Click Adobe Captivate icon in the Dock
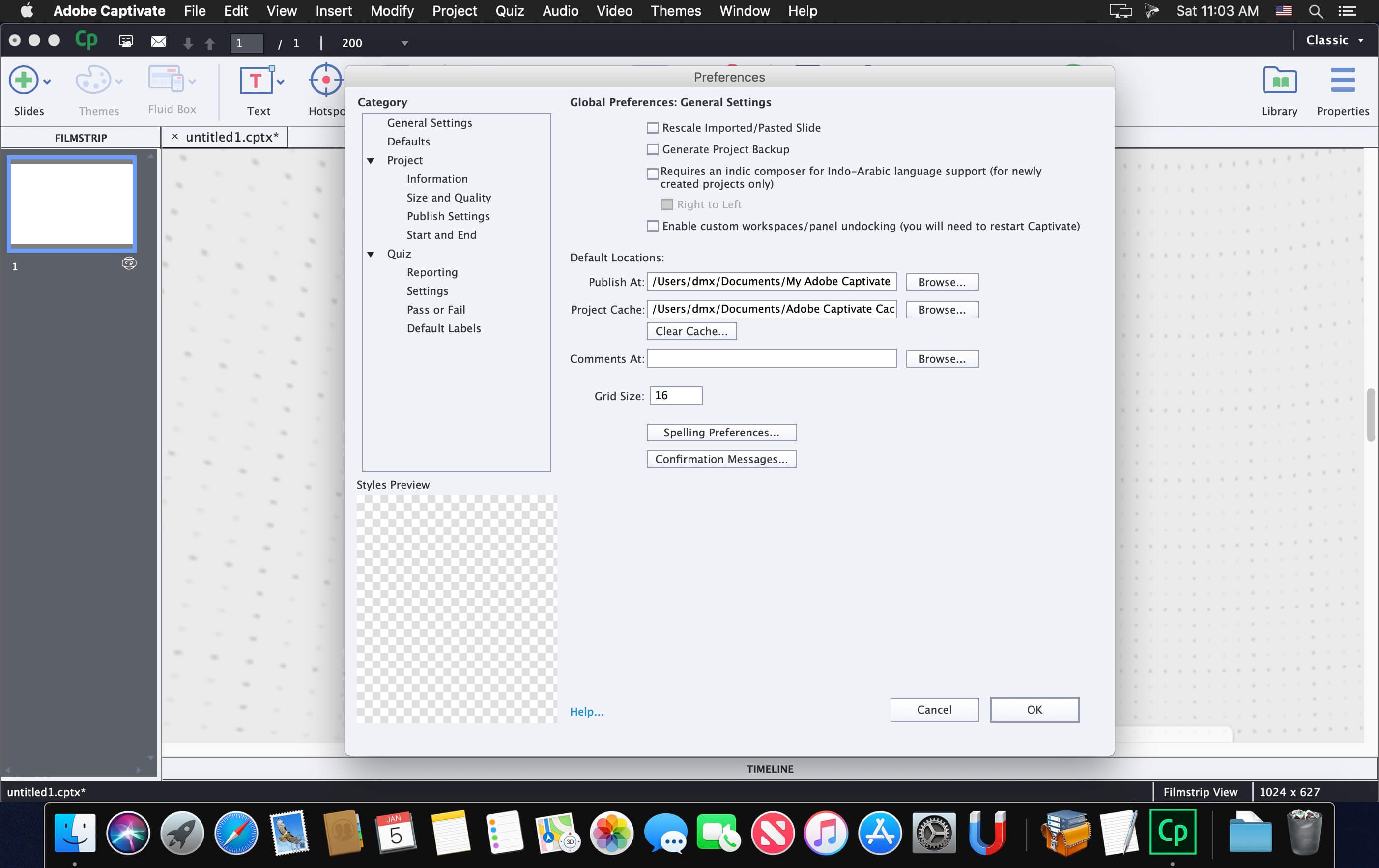The width and height of the screenshot is (1379, 868). [1172, 832]
